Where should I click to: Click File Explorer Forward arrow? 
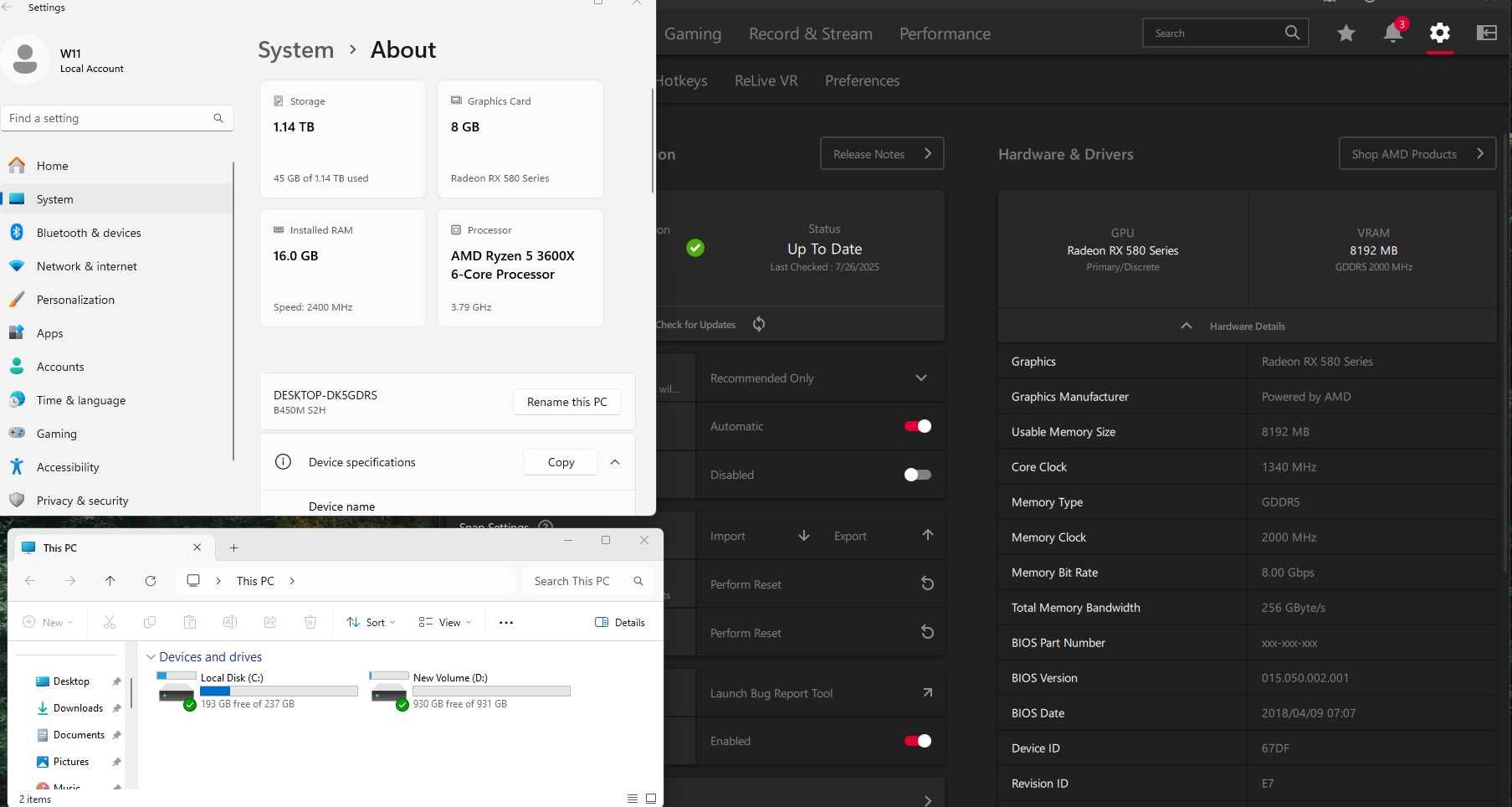click(70, 580)
